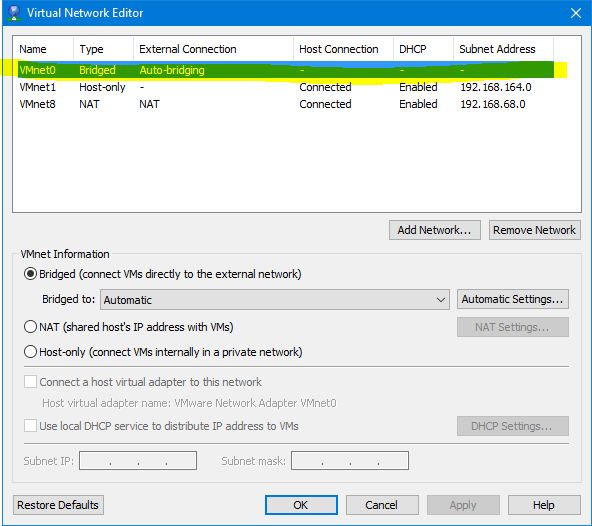Click the Cancel button

pyautogui.click(x=382, y=505)
